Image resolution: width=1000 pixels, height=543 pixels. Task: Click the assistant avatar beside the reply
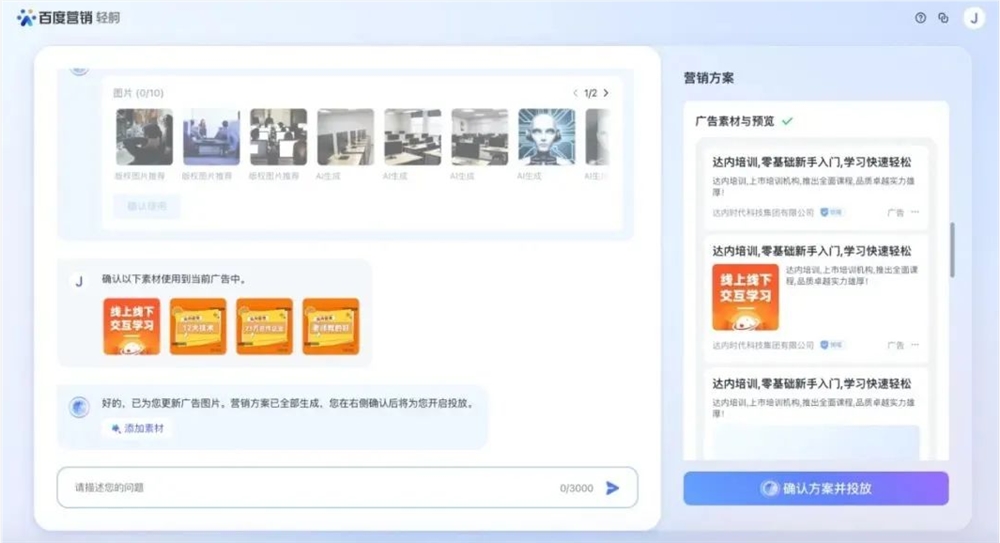click(79, 406)
